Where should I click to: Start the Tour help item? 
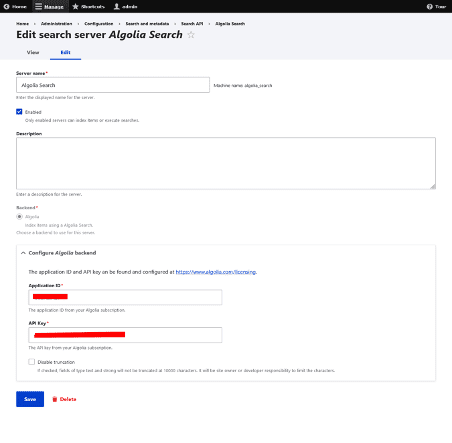tap(436, 6)
